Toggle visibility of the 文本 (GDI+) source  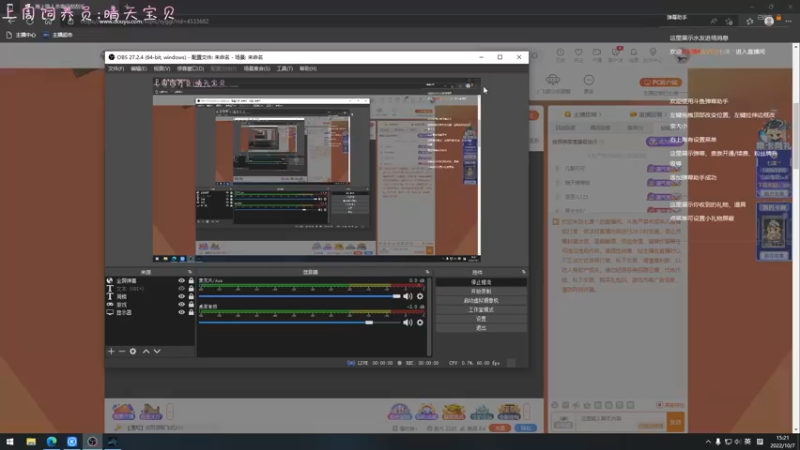(181, 288)
